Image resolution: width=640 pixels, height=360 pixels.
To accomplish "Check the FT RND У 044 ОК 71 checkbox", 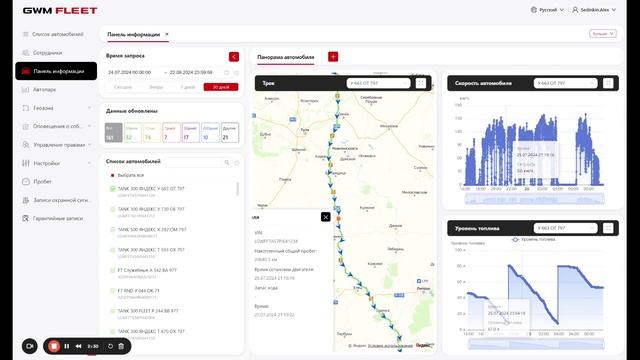I will point(113,291).
